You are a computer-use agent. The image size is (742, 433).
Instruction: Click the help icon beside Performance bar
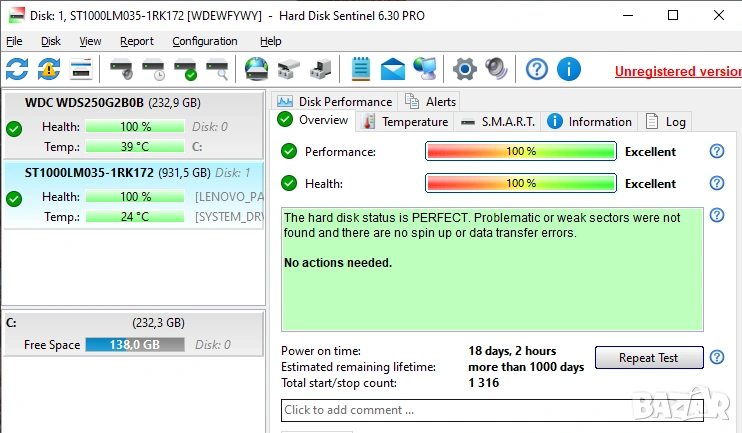tap(716, 152)
